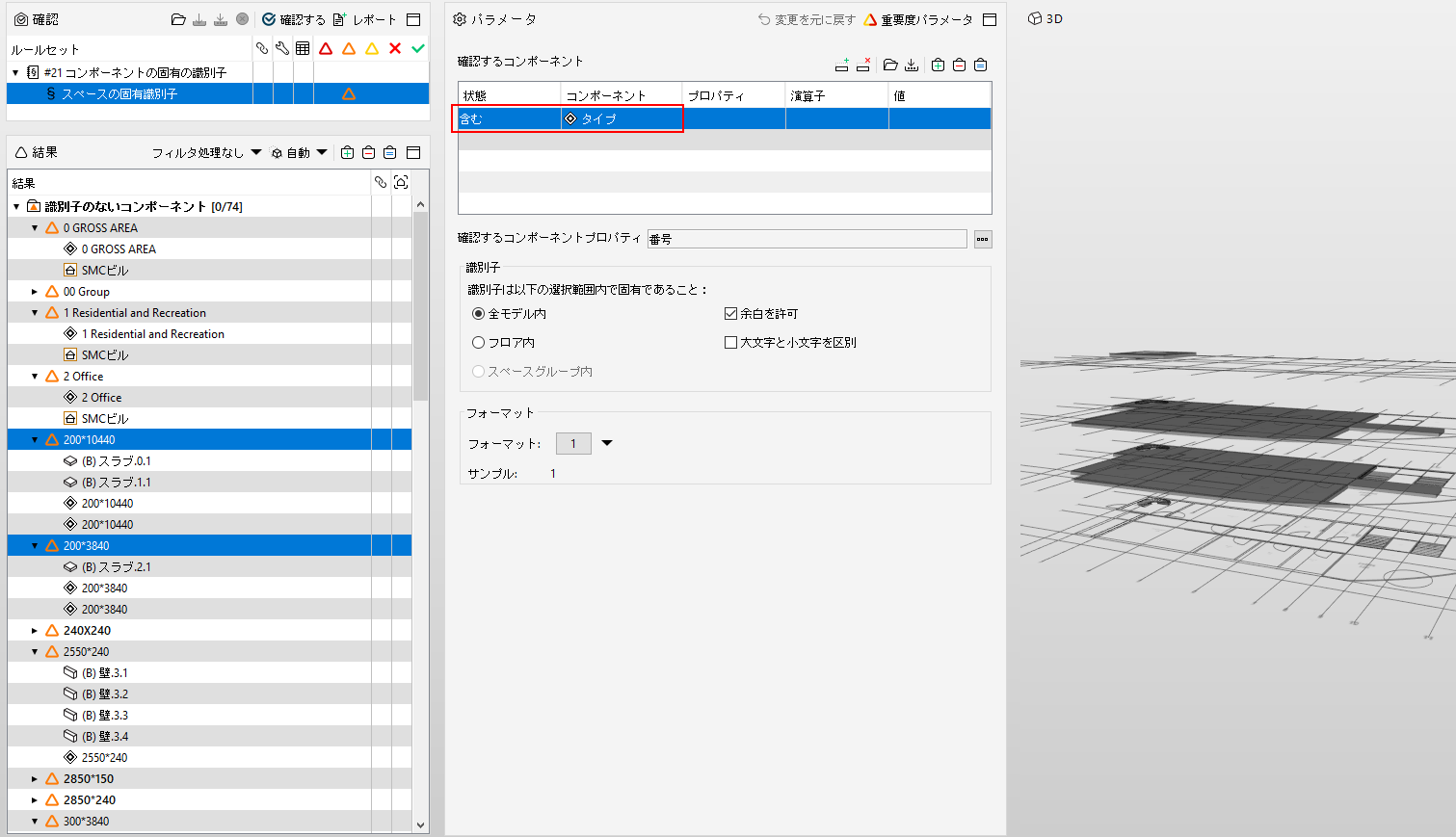Click the yellow triangle low severity icon
The width and height of the screenshot is (1456, 837).
coord(372,48)
